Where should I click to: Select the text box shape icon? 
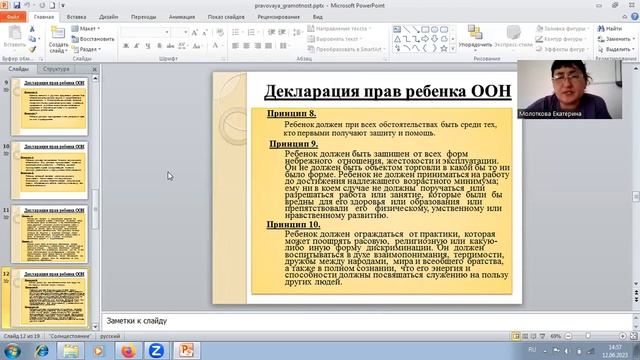tap(397, 29)
